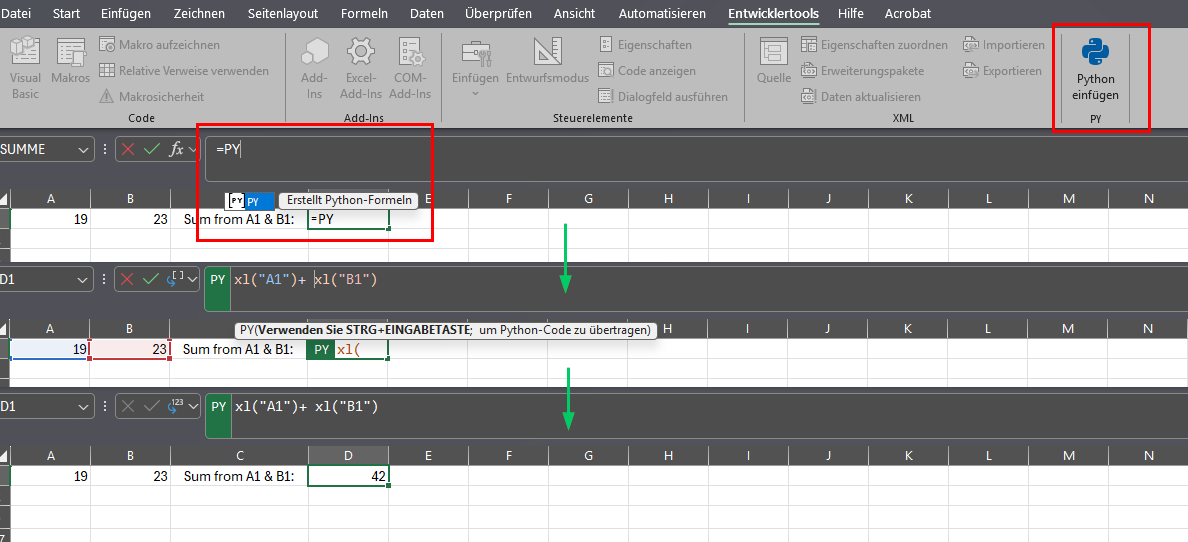Open the COM-Add-Ins dialog
Image resolution: width=1188 pixels, height=542 pixels.
coord(410,68)
